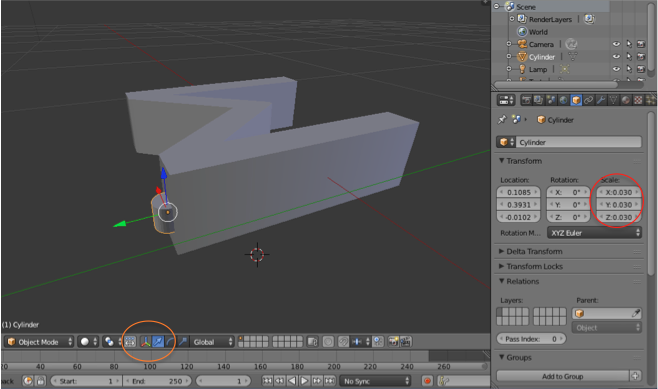Toggle Camera visibility eye icon
This screenshot has width=658, height=389.
coord(616,44)
